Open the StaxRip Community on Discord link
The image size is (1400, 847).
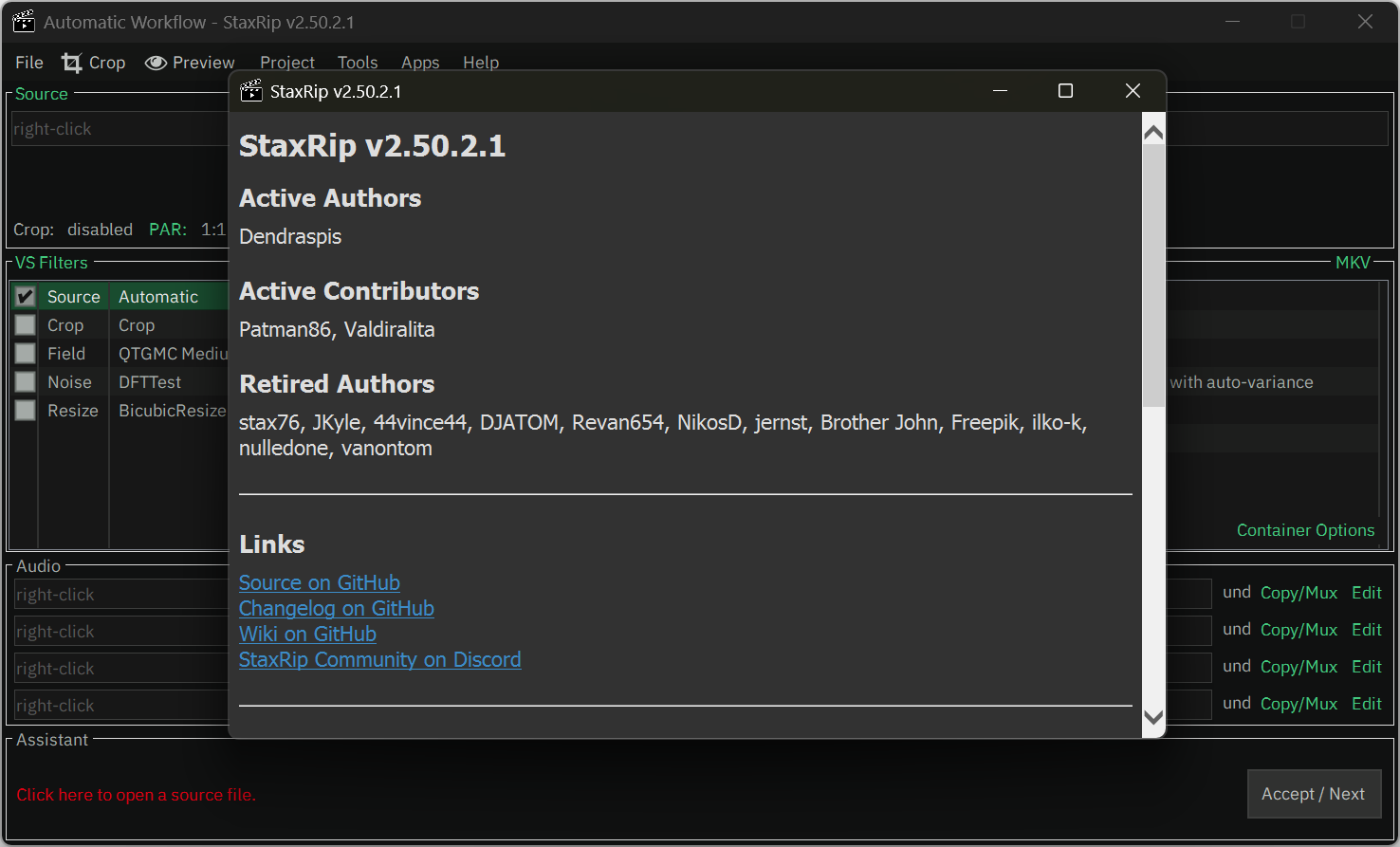click(x=379, y=660)
